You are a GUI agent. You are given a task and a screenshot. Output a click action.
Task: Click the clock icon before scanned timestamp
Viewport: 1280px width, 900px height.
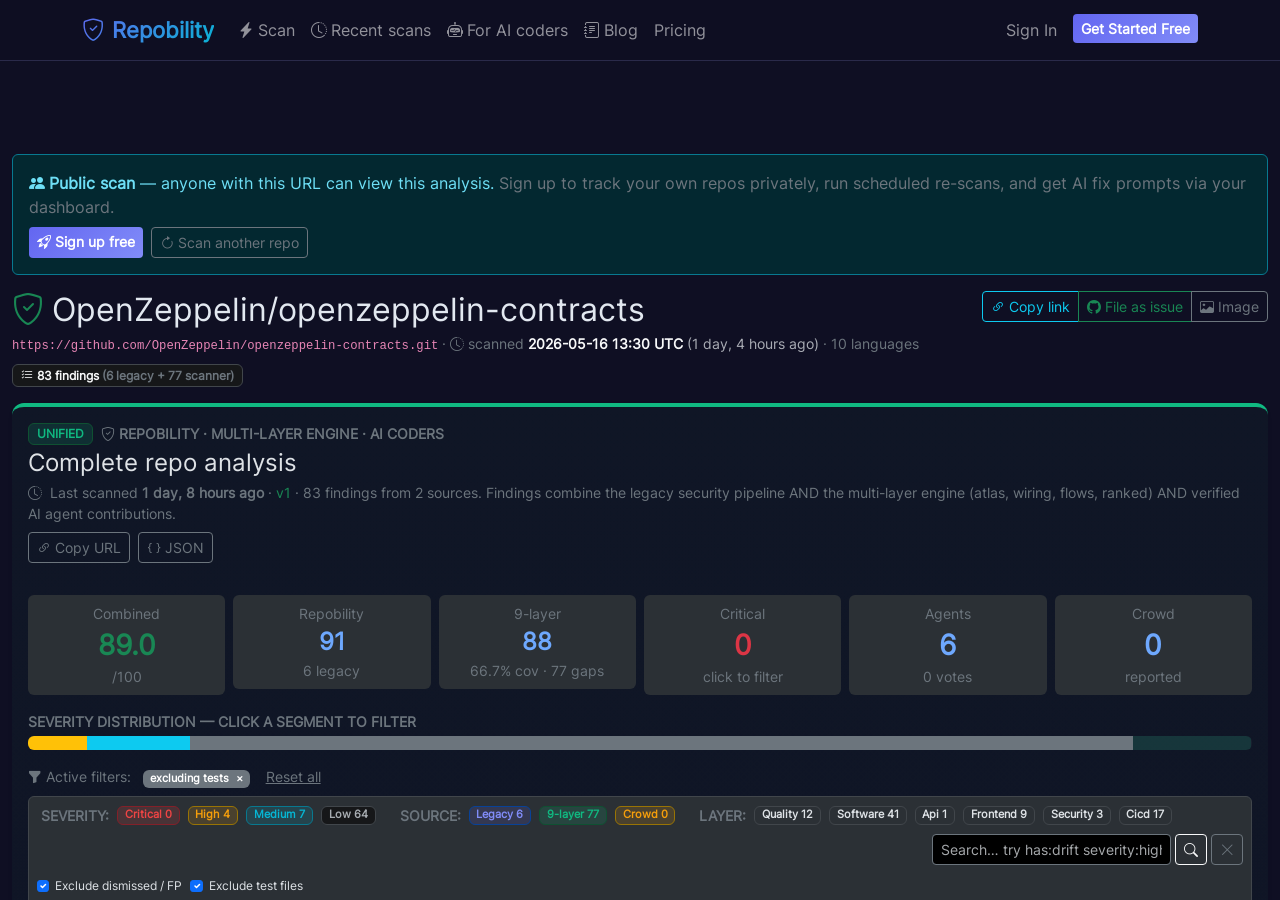pos(457,344)
